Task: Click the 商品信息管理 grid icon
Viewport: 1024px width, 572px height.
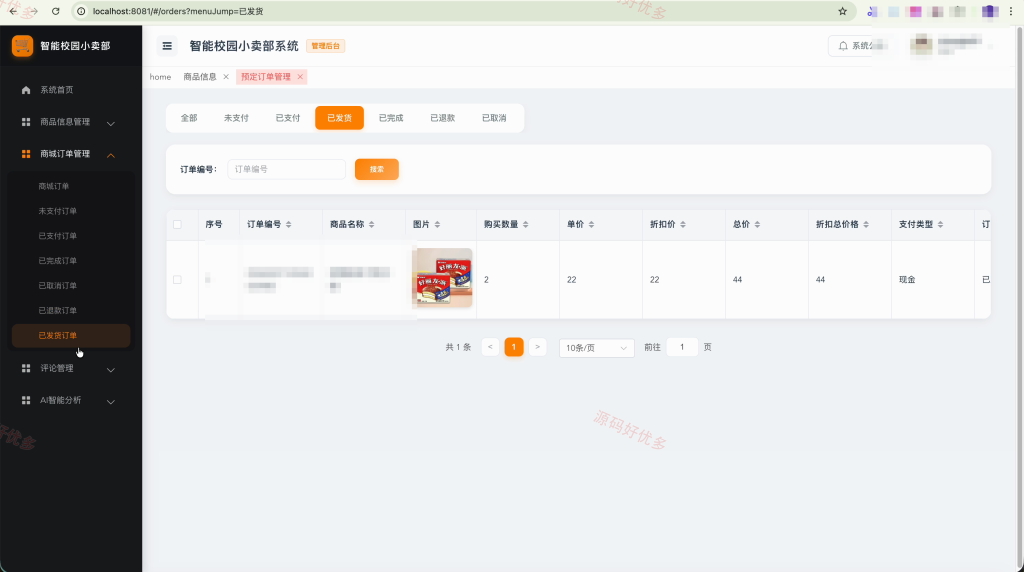Action: coord(26,122)
